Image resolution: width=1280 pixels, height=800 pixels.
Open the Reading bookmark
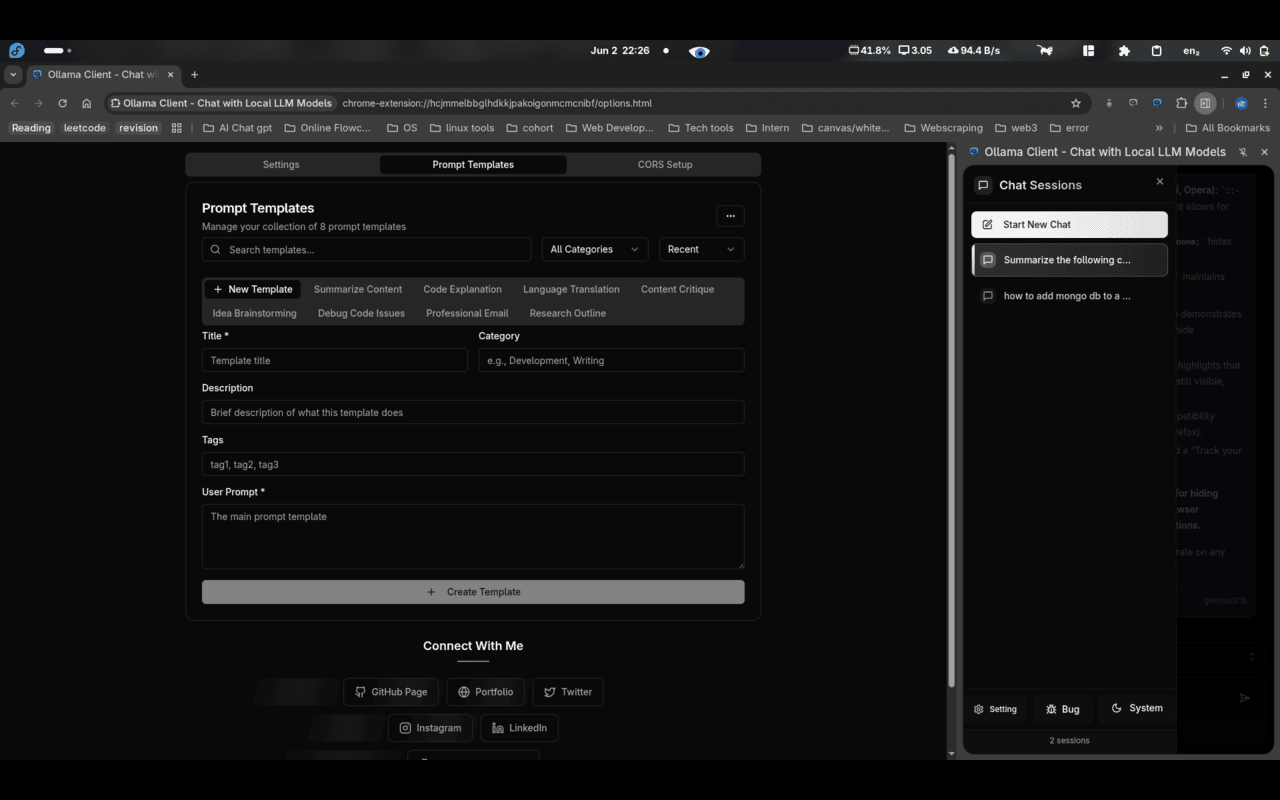[x=31, y=128]
